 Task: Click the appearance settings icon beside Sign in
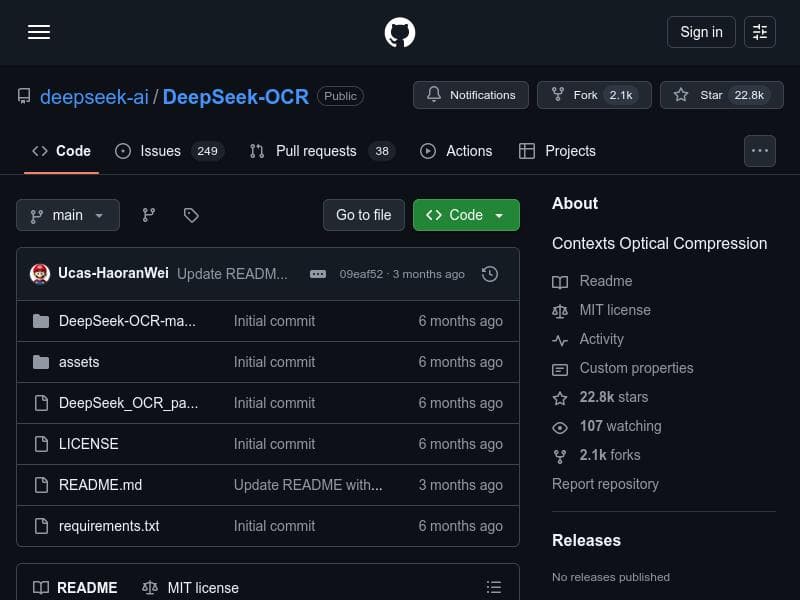click(x=760, y=32)
